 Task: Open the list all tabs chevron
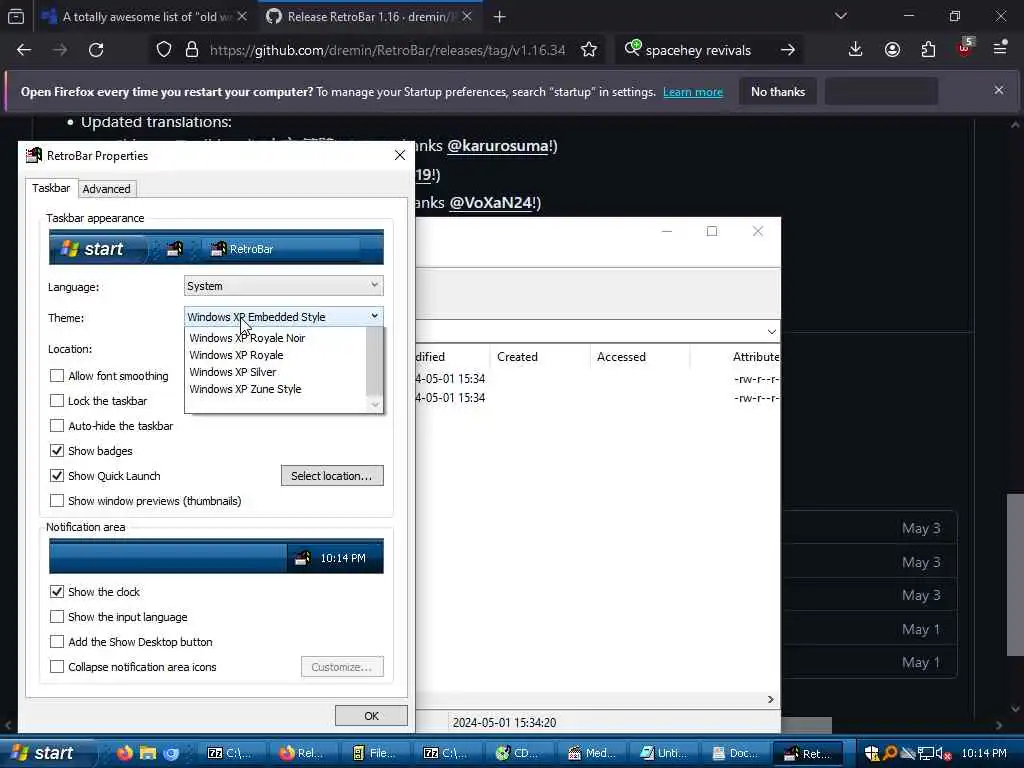point(840,16)
